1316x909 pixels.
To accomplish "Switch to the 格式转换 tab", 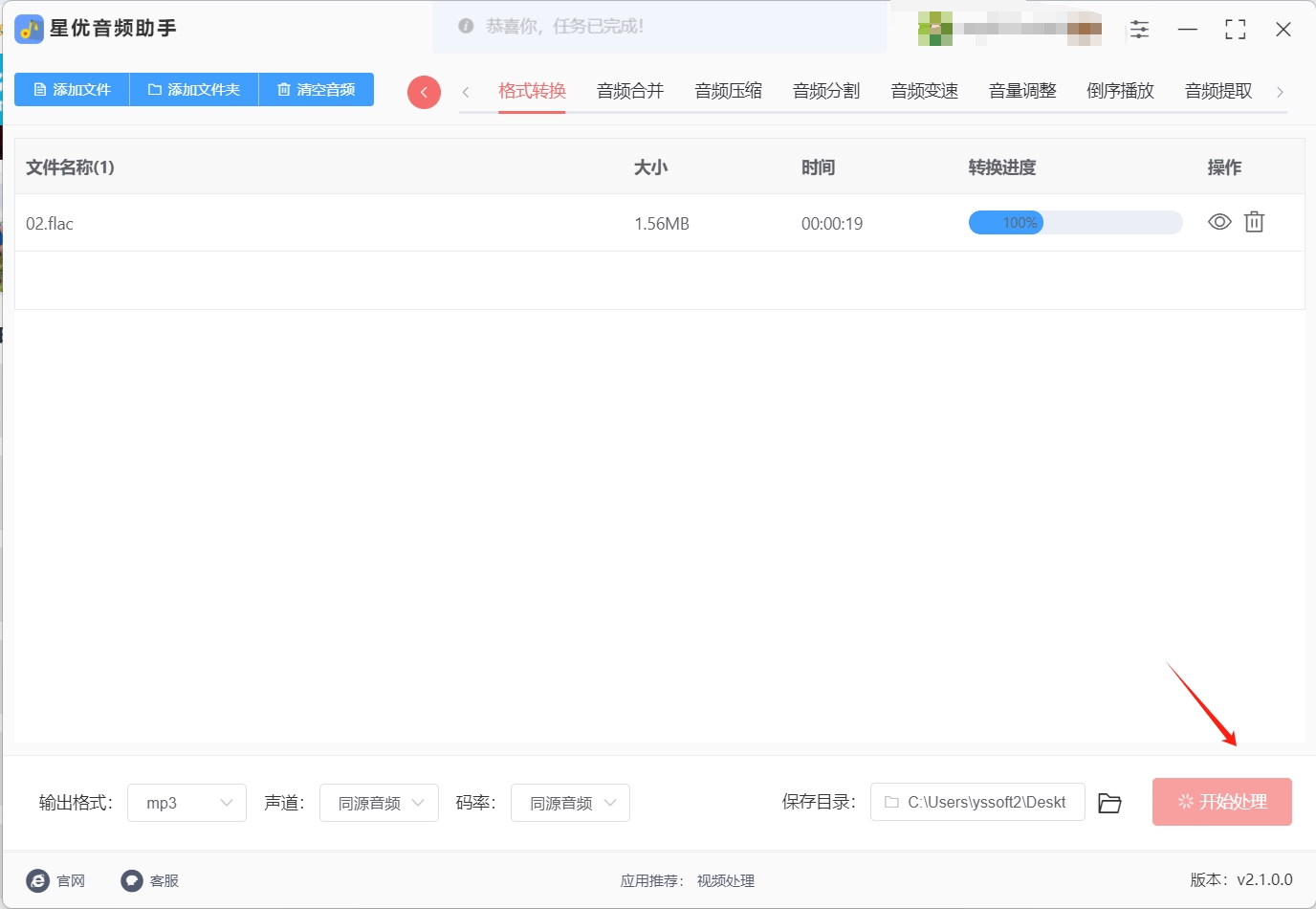I will tap(532, 91).
